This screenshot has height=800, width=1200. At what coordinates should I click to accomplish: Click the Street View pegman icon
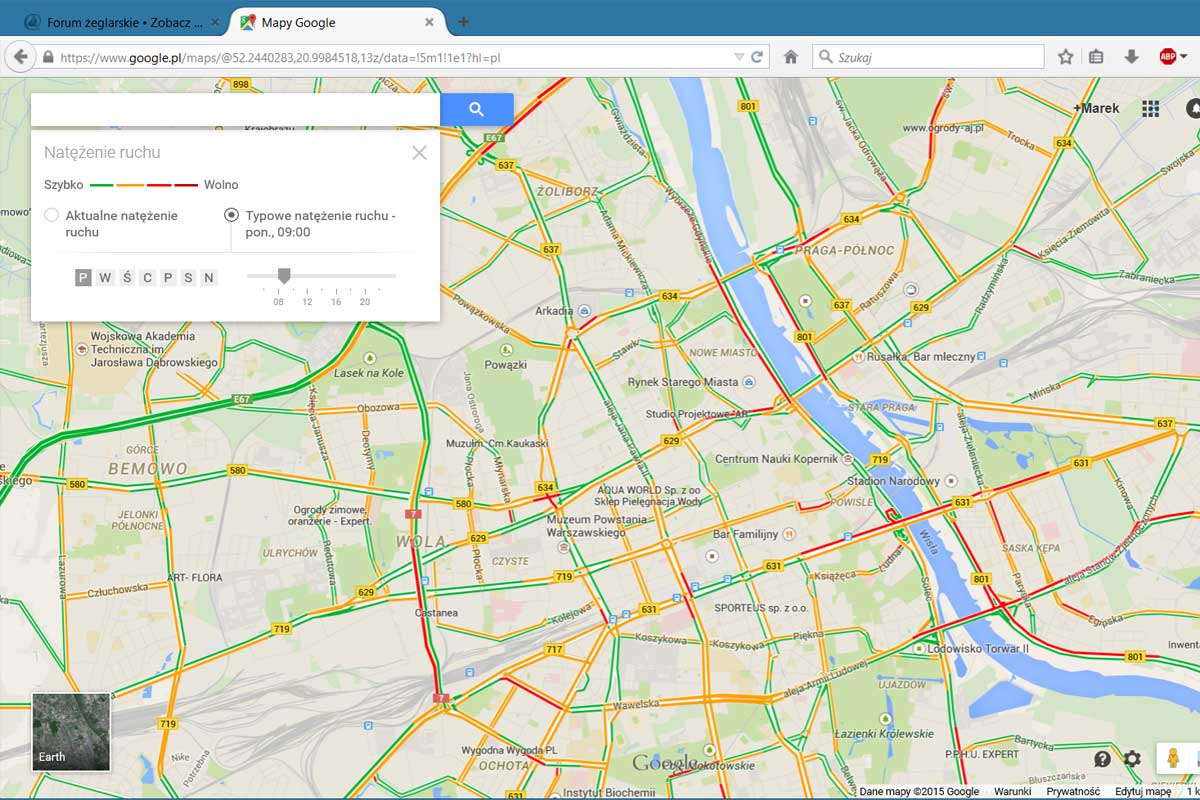(x=1174, y=758)
